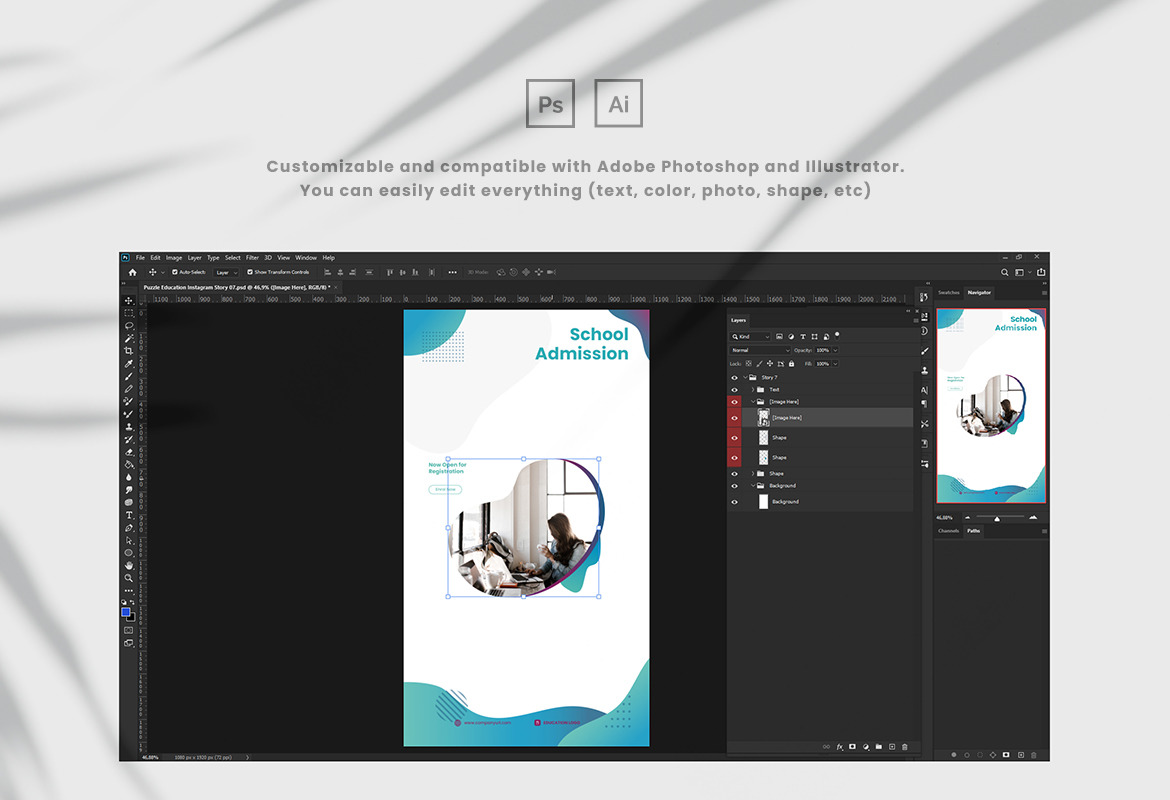1170x800 pixels.
Task: Switch to the Channels tab
Action: (948, 531)
